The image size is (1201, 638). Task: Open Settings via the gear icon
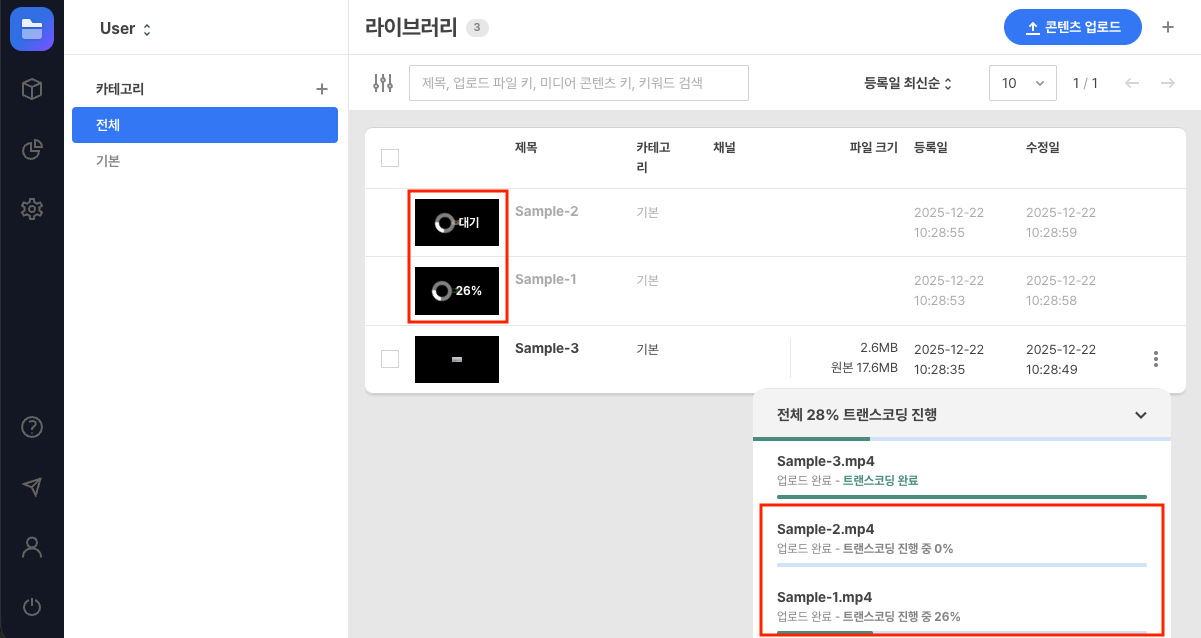tap(31, 209)
